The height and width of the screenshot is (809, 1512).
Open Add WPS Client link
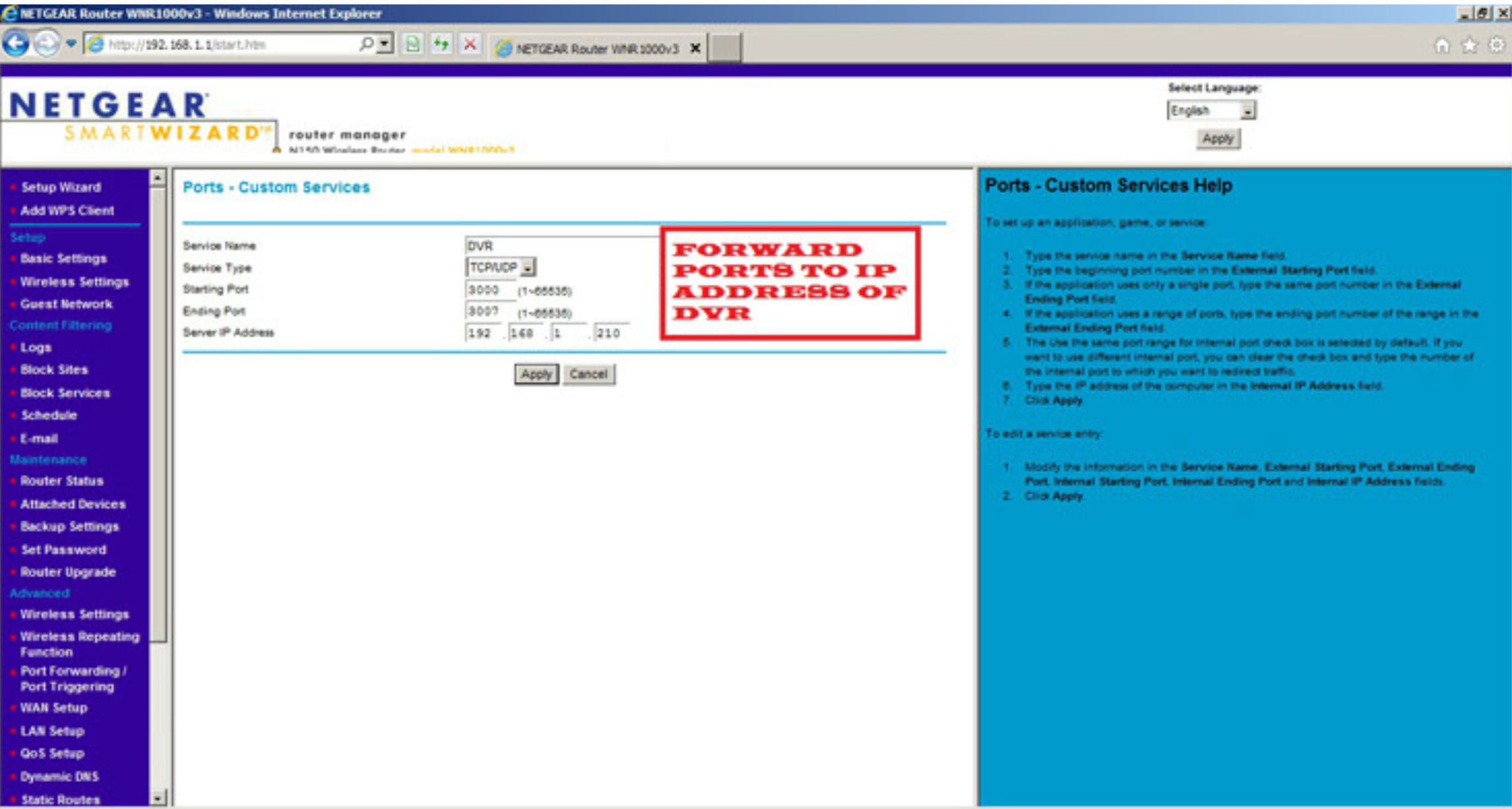coord(67,211)
